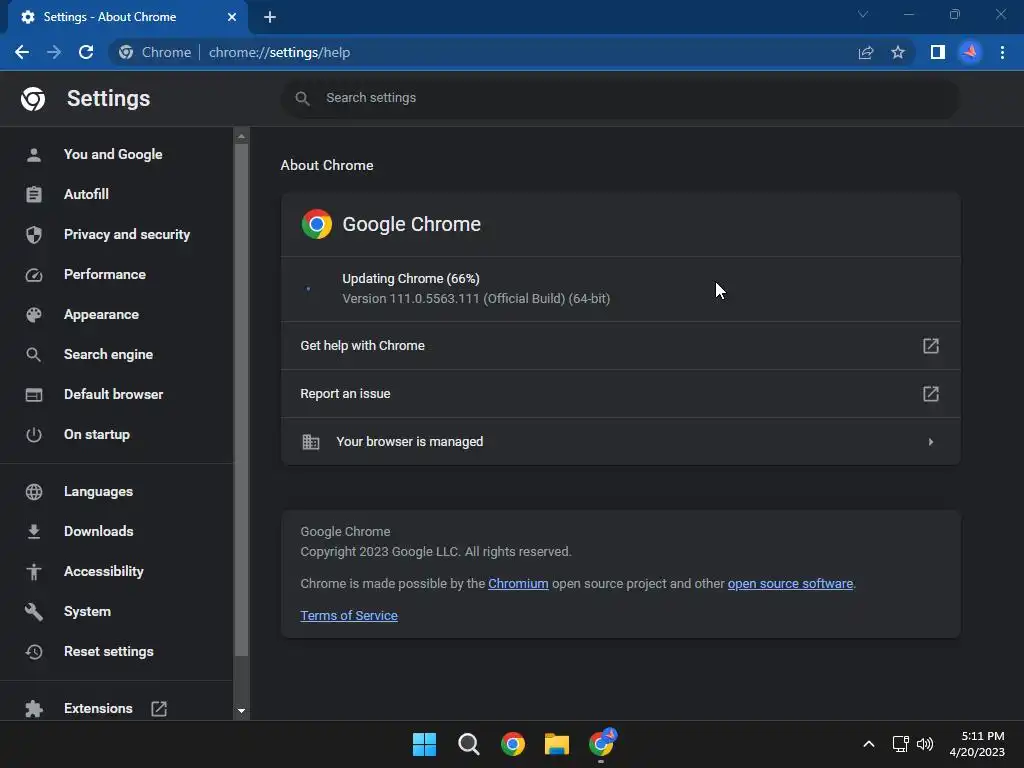Open Accessibility settings
The image size is (1024, 768).
click(104, 571)
